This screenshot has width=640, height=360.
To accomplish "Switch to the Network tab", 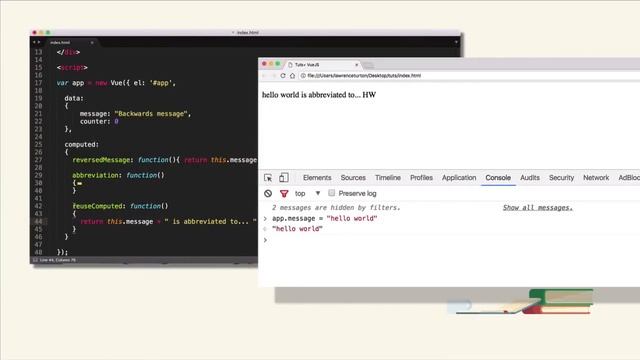I will 596,178.
